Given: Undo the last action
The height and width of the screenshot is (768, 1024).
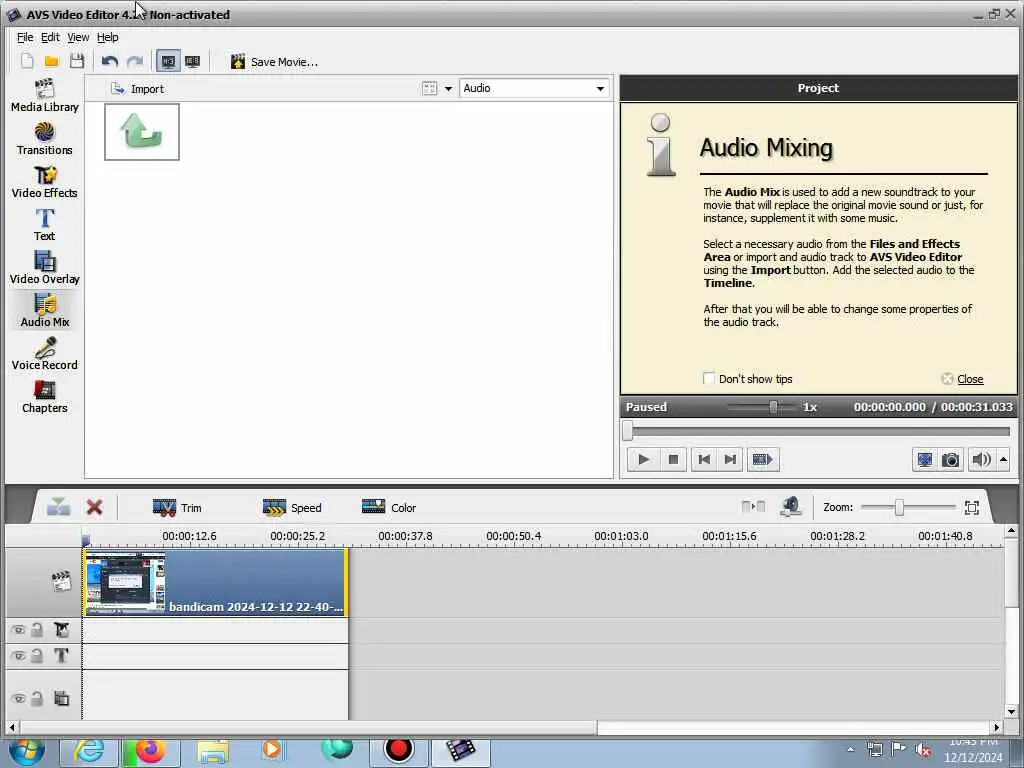Looking at the screenshot, I should click(x=109, y=61).
